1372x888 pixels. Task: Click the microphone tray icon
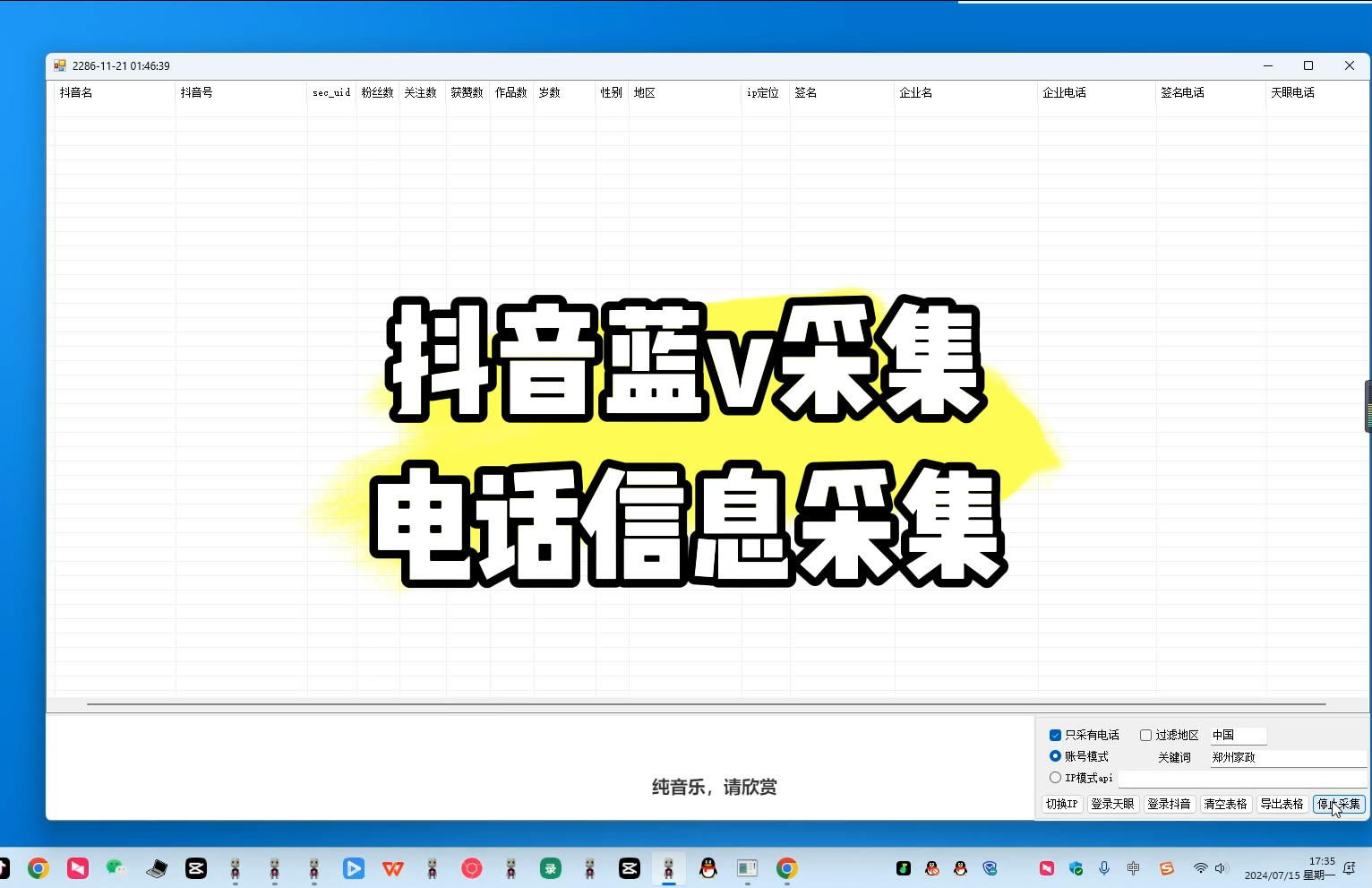[1104, 868]
